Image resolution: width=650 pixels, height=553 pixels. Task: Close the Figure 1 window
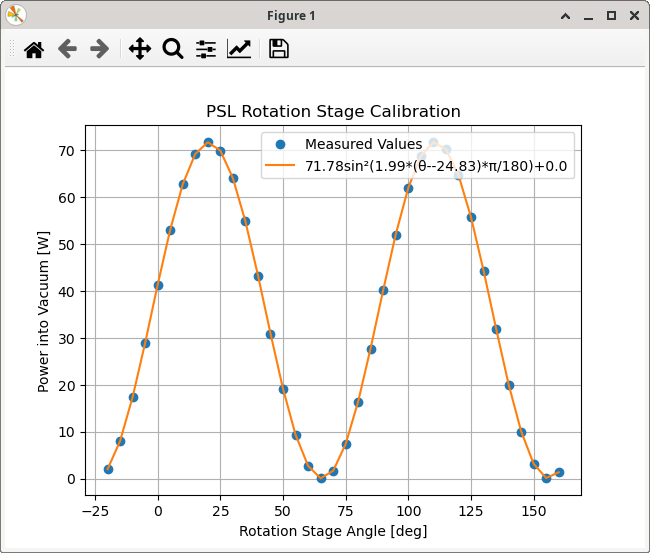coord(633,15)
